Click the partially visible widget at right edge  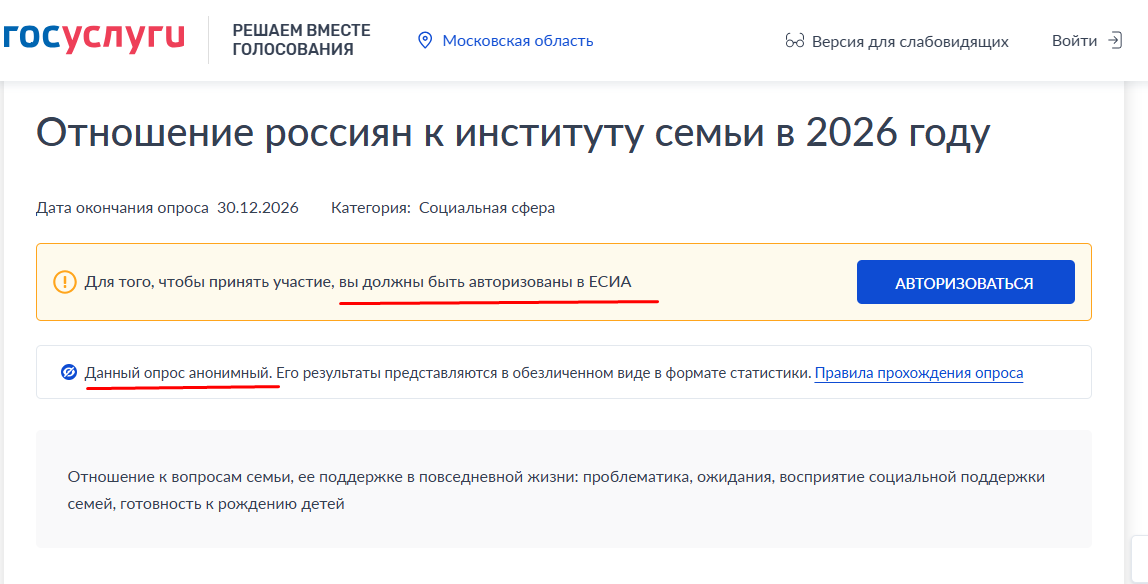coord(1140,560)
